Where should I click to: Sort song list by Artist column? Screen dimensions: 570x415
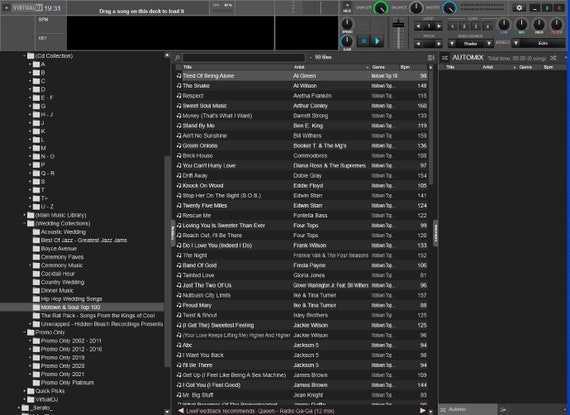tap(299, 67)
